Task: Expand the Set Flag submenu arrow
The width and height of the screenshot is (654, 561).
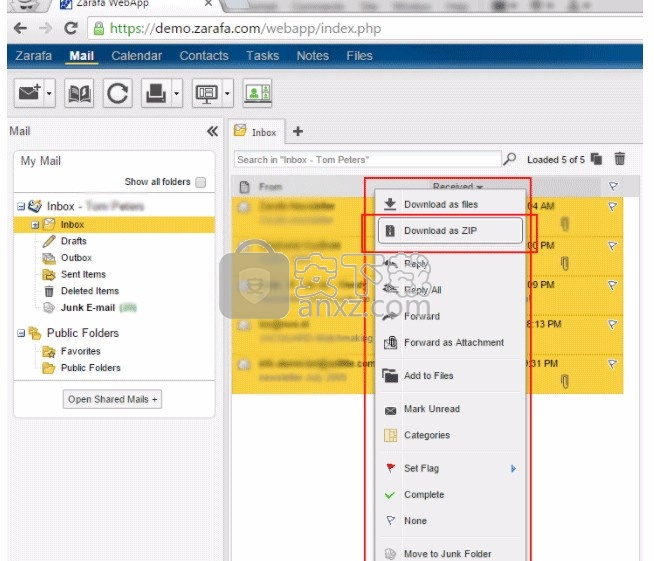Action: [514, 468]
